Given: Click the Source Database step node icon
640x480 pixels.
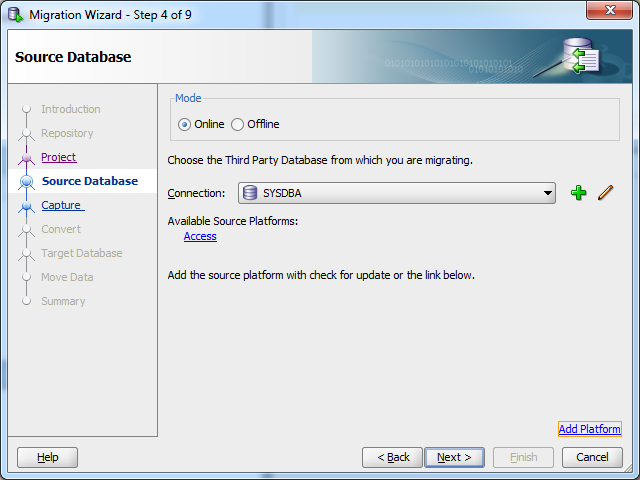Looking at the screenshot, I should click(27, 181).
